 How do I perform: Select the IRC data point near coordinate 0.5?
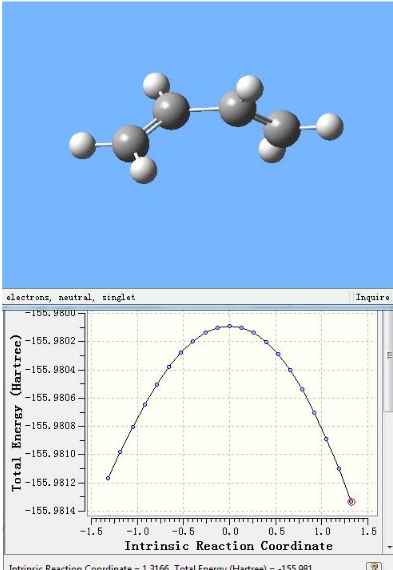pyautogui.click(x=278, y=354)
